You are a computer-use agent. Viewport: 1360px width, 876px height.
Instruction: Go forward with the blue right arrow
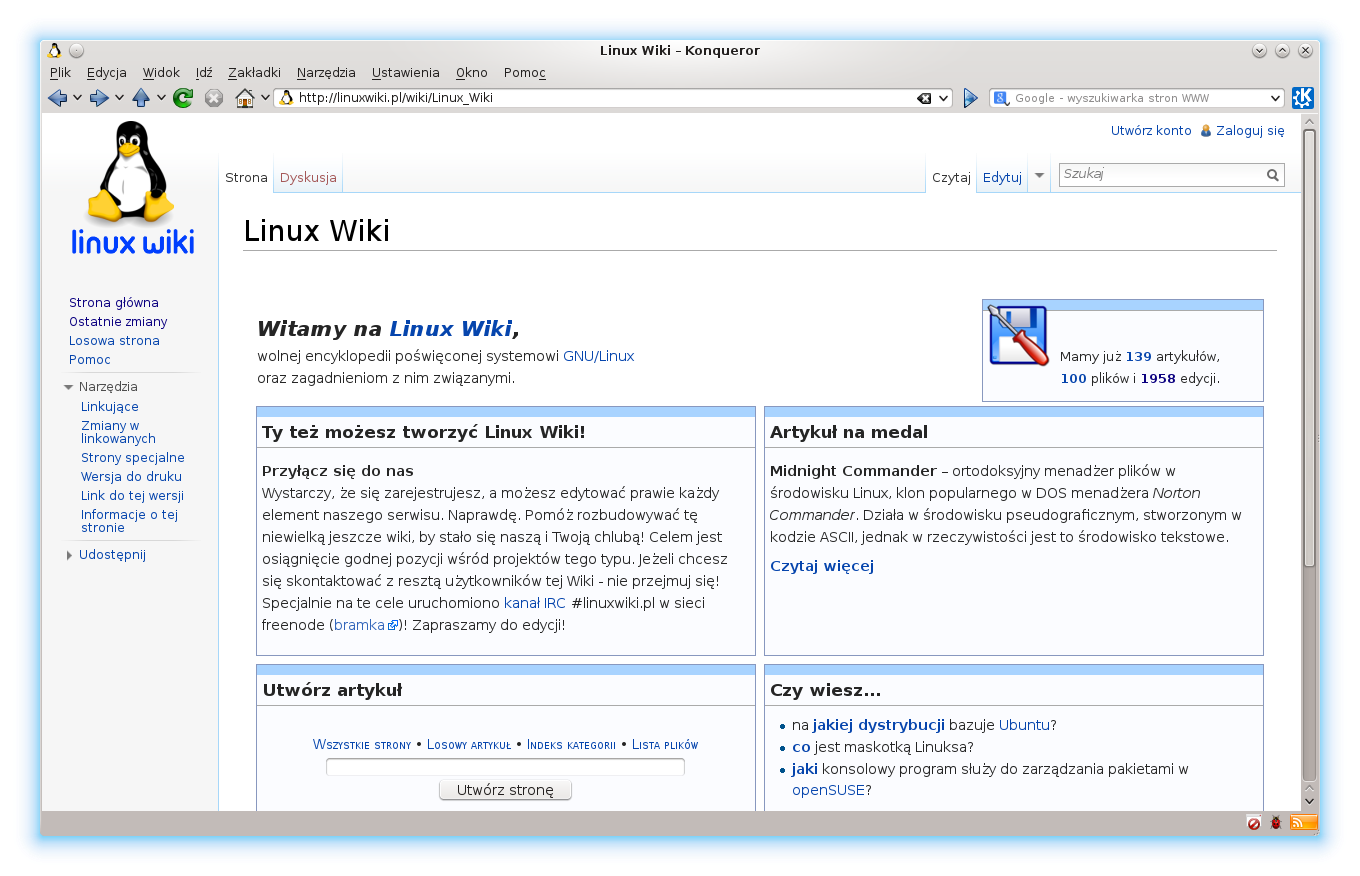click(99, 98)
